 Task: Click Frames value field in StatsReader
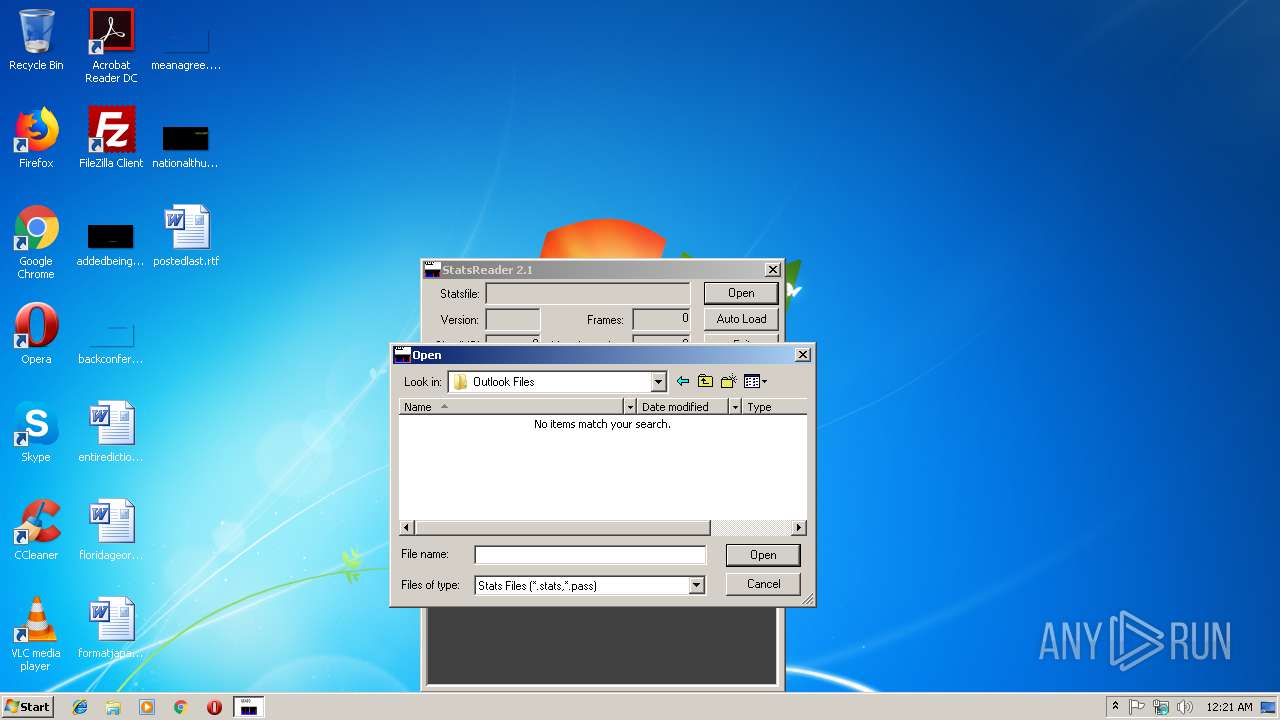click(x=661, y=320)
